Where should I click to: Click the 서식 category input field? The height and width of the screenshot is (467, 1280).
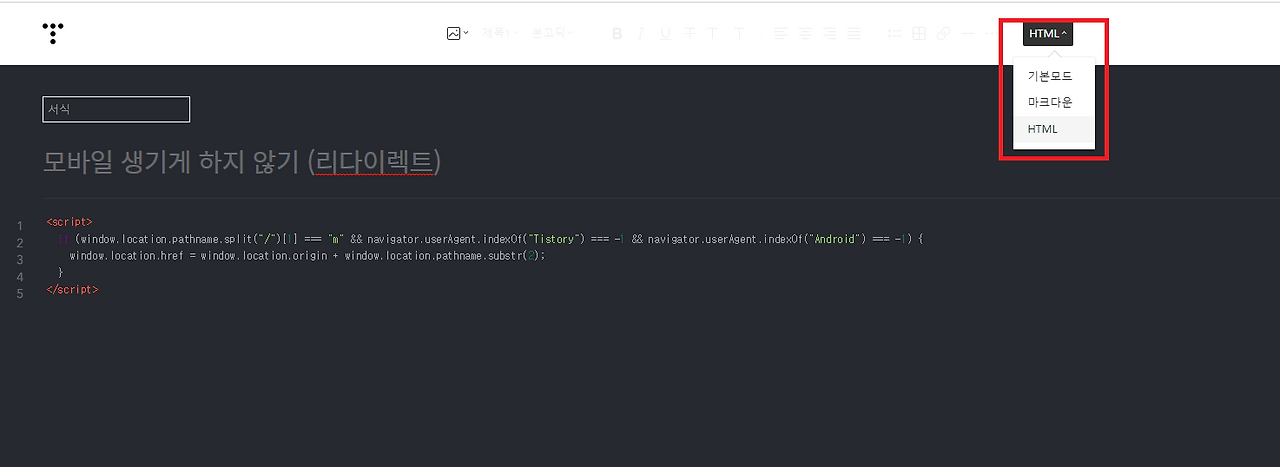point(116,109)
